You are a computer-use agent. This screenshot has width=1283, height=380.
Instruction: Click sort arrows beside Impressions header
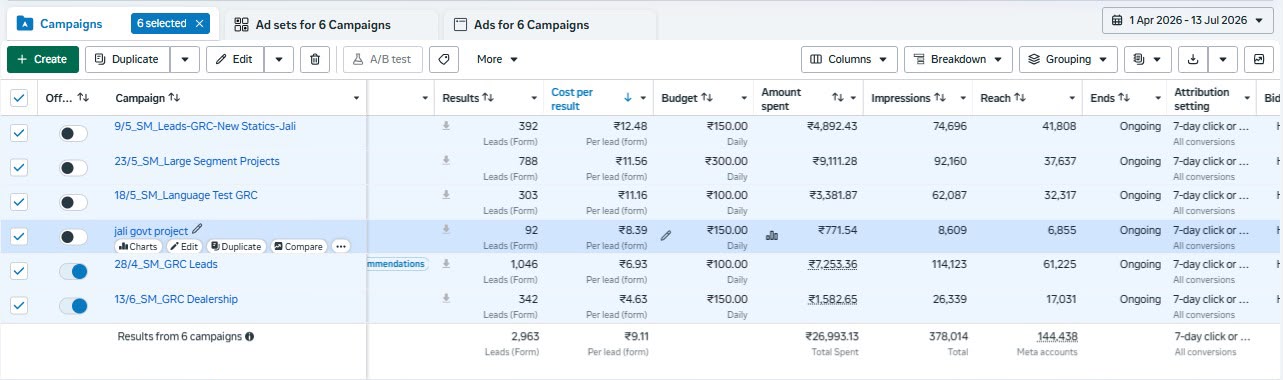point(940,98)
